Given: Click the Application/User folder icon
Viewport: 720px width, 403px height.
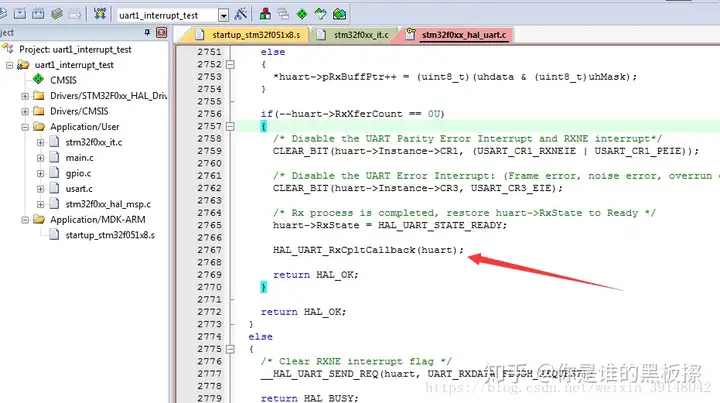Looking at the screenshot, I should point(39,127).
